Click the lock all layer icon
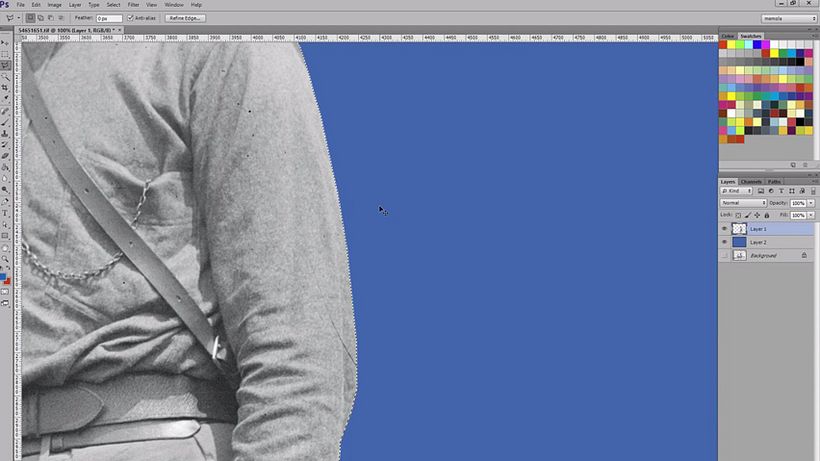The image size is (820, 461). 767,215
